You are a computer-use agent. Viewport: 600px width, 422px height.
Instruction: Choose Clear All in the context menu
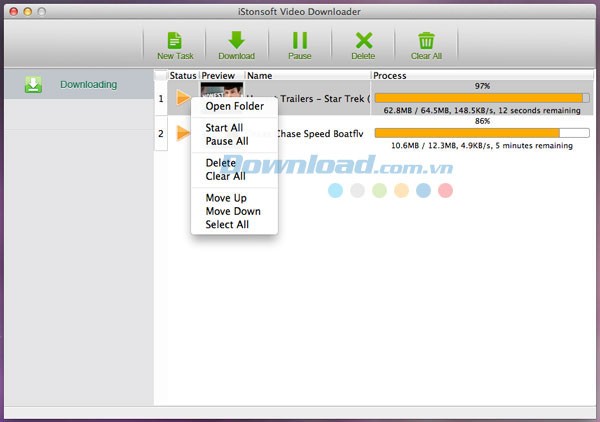[x=225, y=176]
